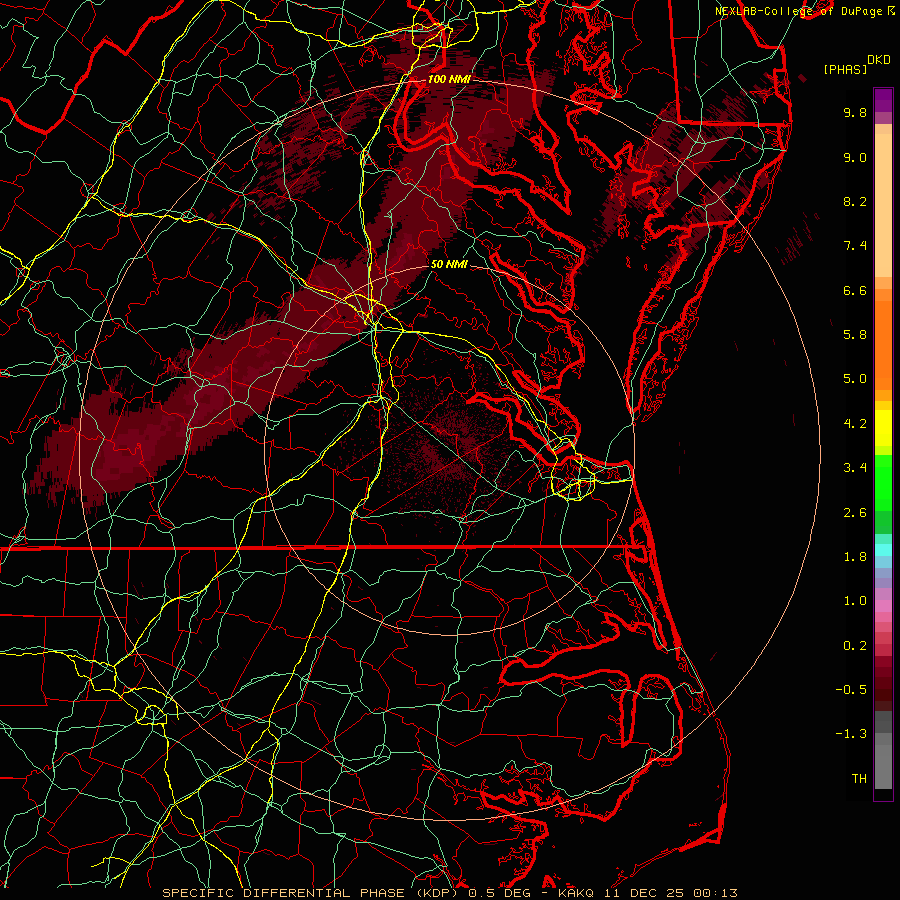This screenshot has height=900, width=900.
Task: Select the 50 NMI range ring label
Action: 449,264
